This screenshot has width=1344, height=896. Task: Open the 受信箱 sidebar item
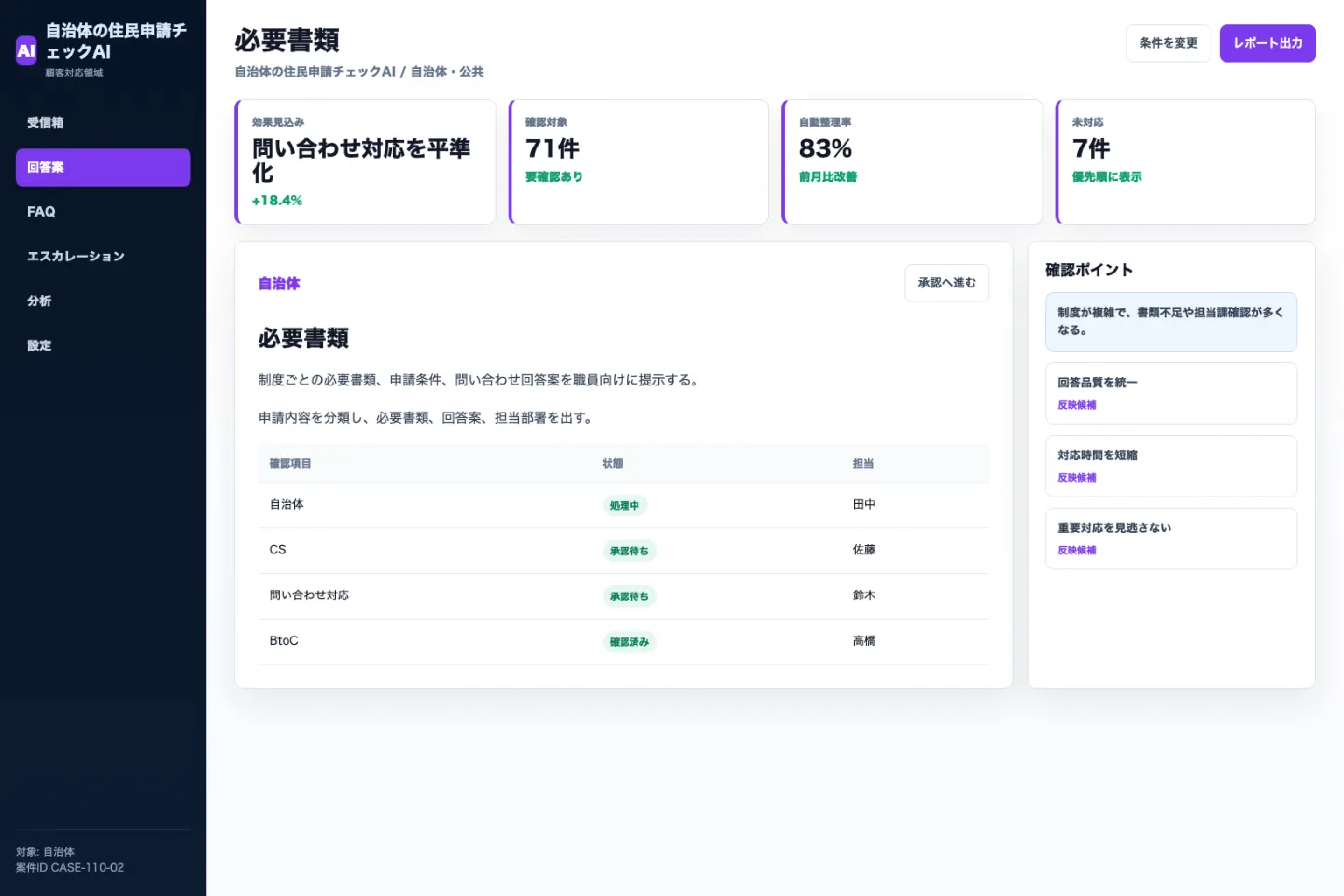[103, 122]
